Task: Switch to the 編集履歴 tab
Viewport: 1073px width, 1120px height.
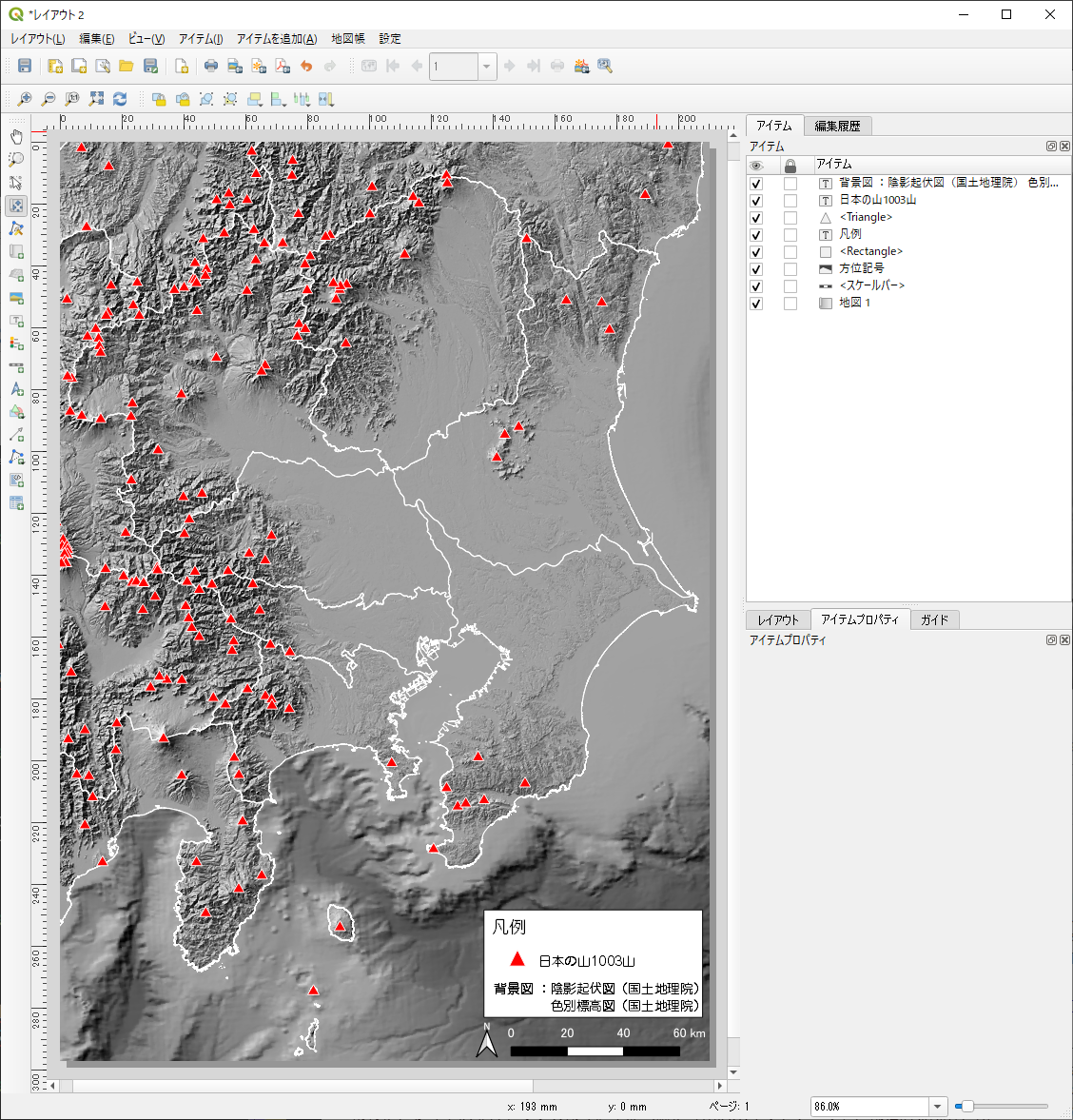Action: 837,126
